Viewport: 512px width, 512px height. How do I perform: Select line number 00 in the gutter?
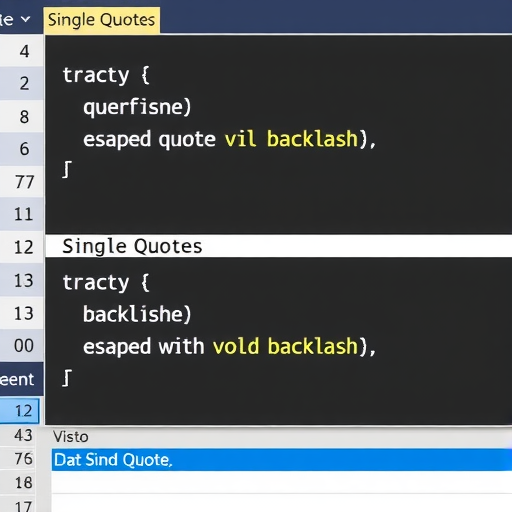pyautogui.click(x=24, y=346)
